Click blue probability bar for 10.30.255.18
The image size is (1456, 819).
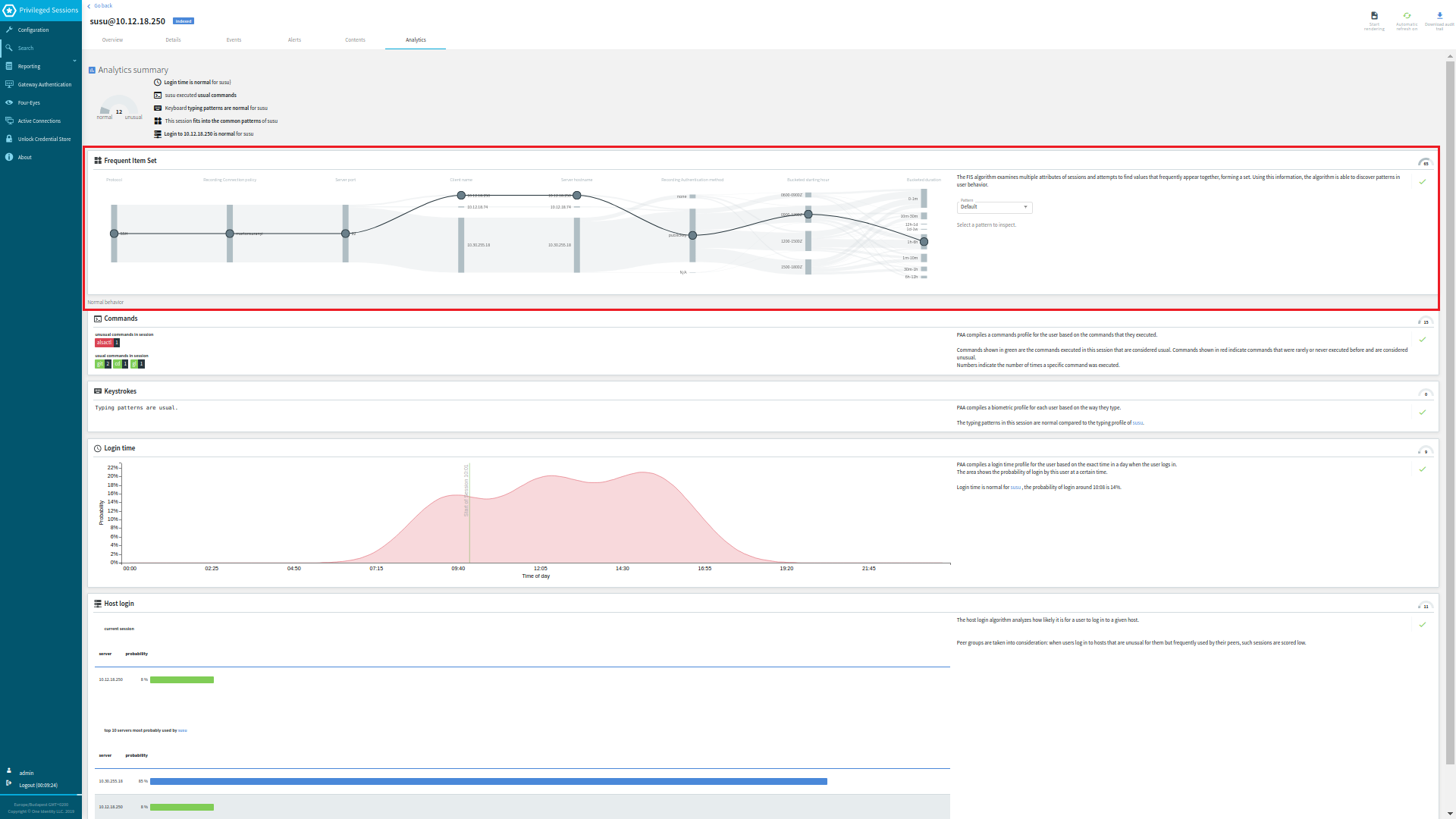coord(488,781)
